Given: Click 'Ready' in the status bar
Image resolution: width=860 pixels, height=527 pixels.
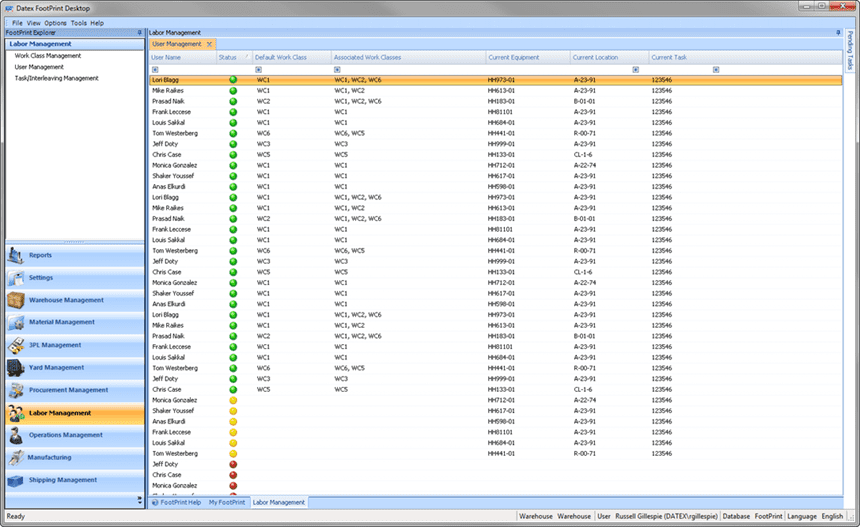Looking at the screenshot, I should tap(15, 517).
